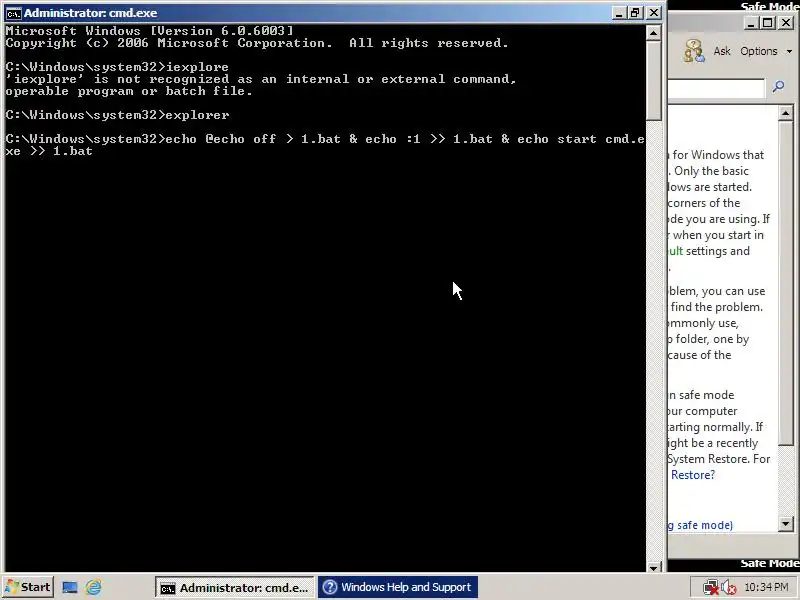Click the 10:34 PM taskbar clock
The width and height of the screenshot is (800, 600).
[x=766, y=587]
